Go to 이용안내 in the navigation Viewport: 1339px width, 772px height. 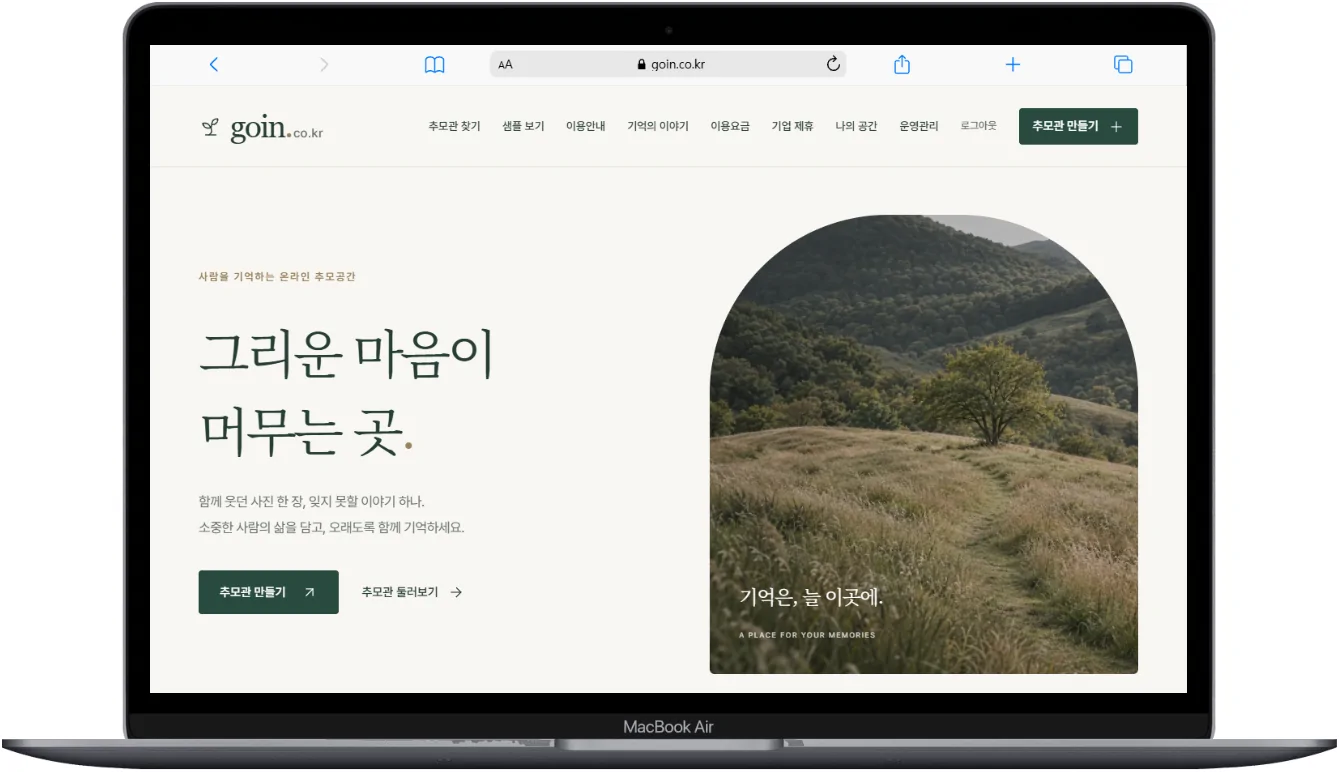tap(586, 126)
